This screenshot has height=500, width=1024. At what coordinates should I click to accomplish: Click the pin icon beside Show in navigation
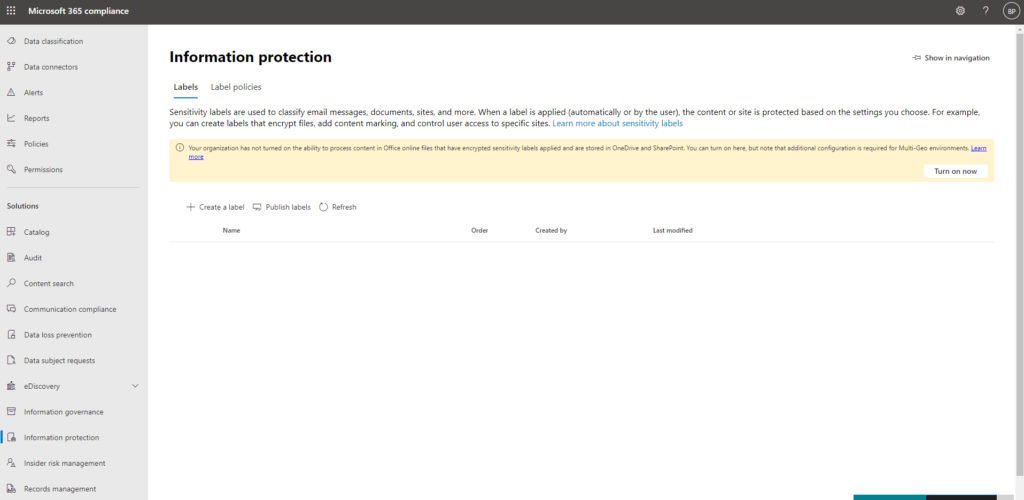[x=916, y=58]
